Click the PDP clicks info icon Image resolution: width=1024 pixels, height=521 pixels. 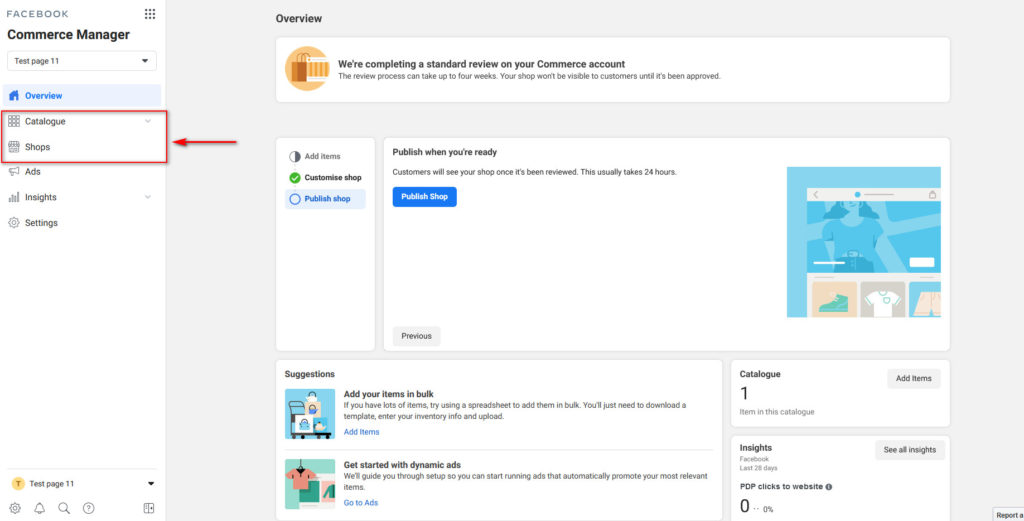pyautogui.click(x=829, y=486)
